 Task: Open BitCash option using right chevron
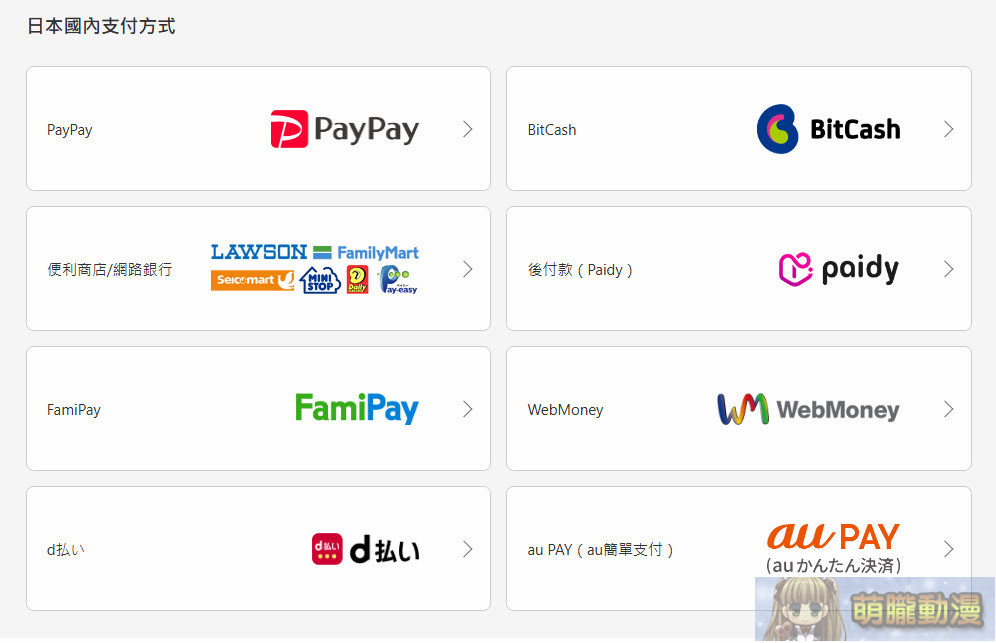click(x=948, y=129)
